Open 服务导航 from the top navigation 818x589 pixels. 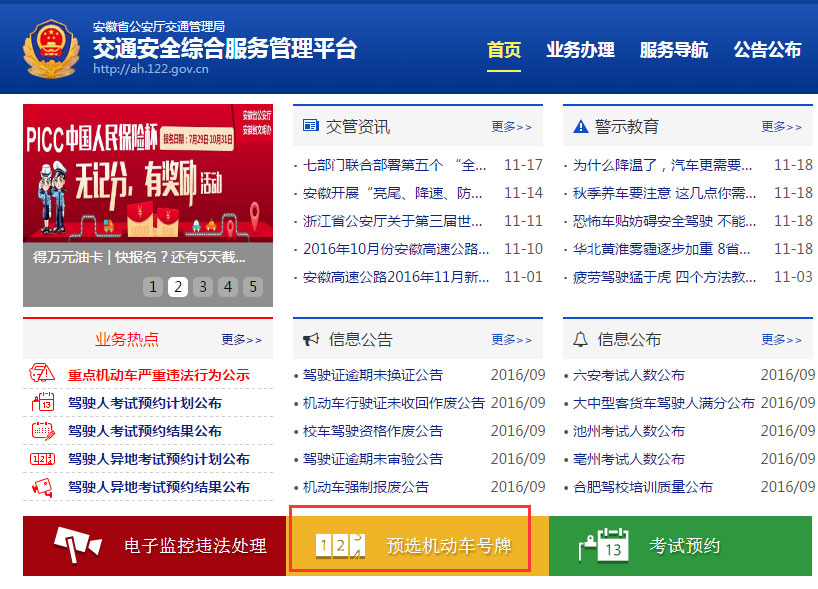pyautogui.click(x=675, y=46)
